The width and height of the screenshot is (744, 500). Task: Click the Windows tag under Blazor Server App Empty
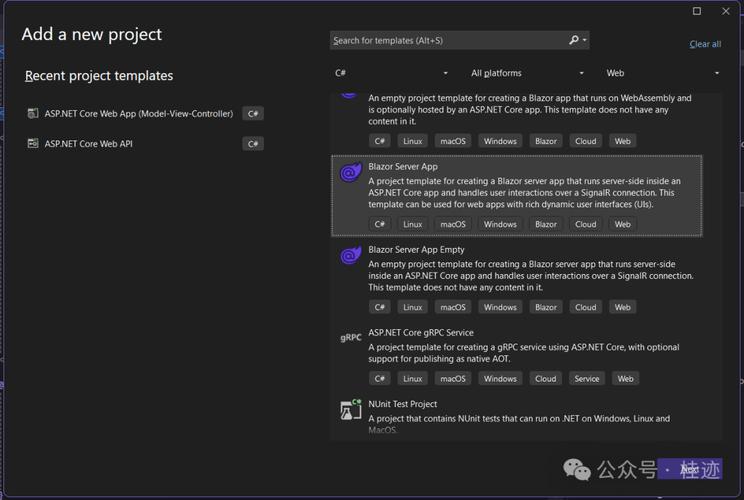pyautogui.click(x=500, y=307)
